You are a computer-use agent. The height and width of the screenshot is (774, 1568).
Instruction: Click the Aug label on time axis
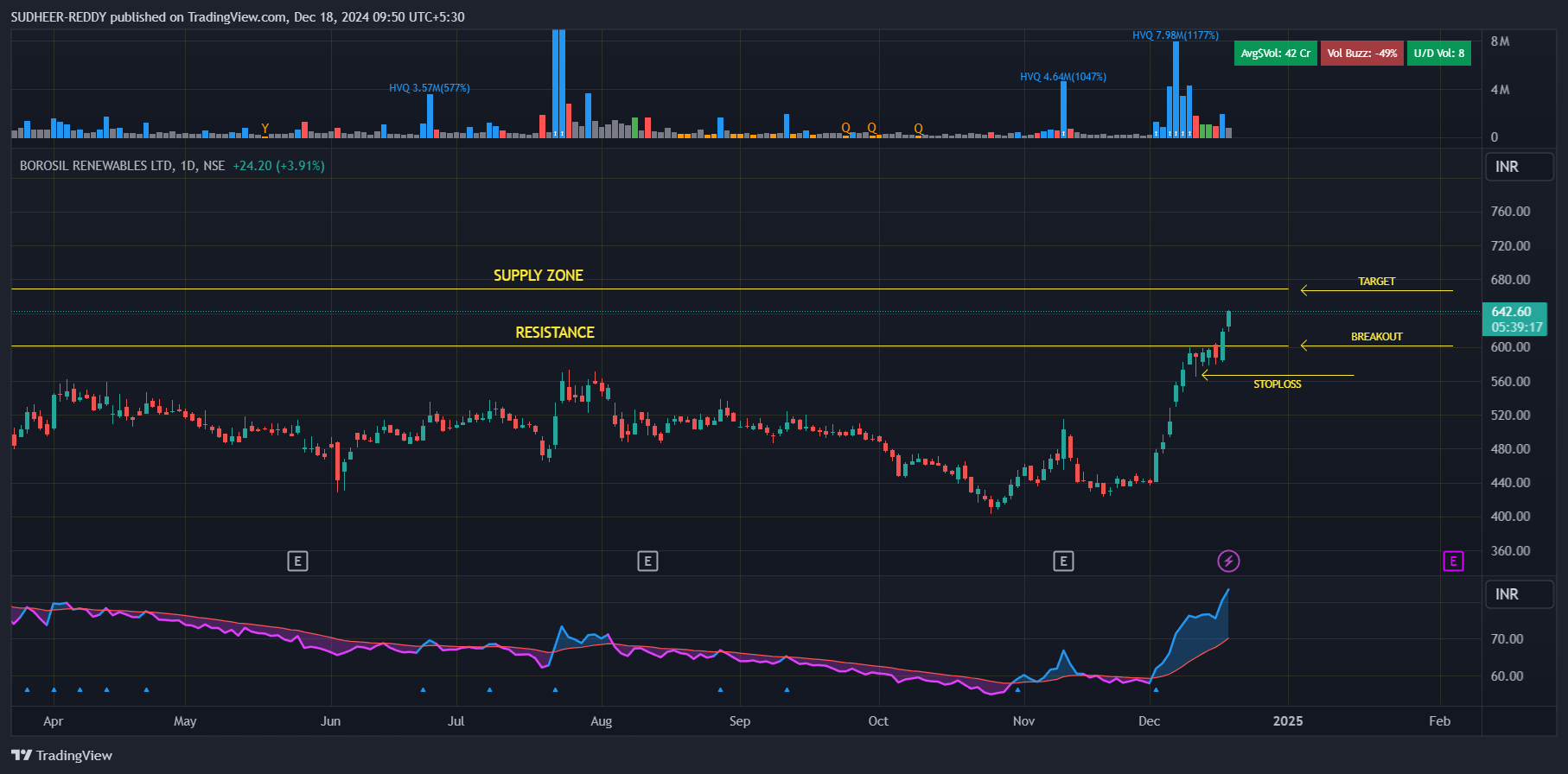(601, 721)
